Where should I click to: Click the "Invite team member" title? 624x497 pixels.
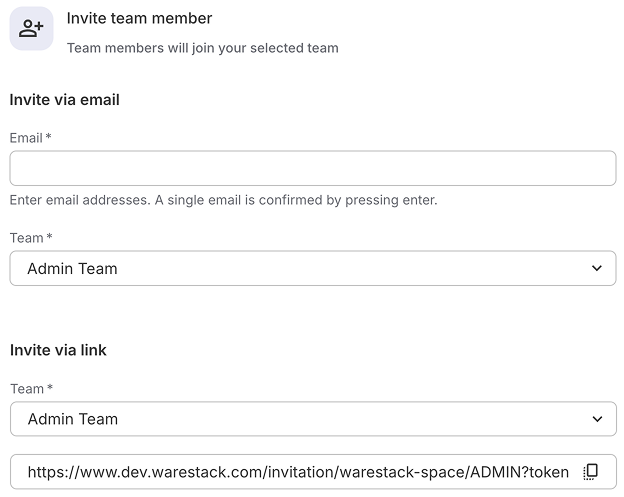tap(139, 18)
